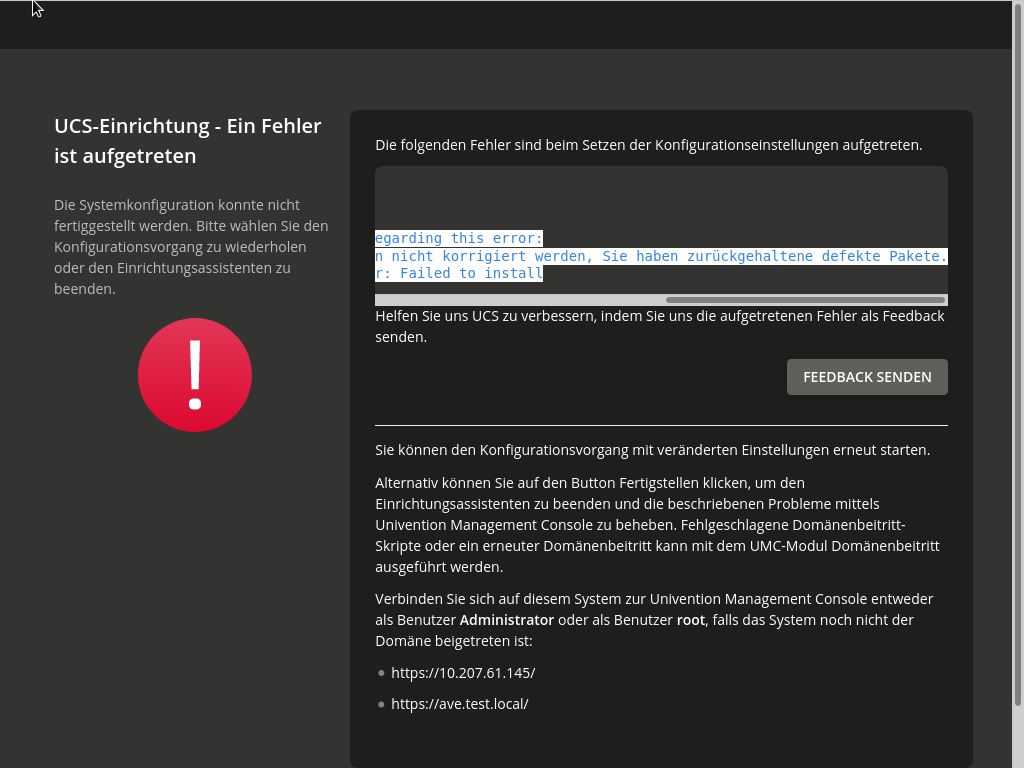Viewport: 1024px width, 768px height.
Task: Select the "egarding this error:" log line
Action: (x=458, y=238)
